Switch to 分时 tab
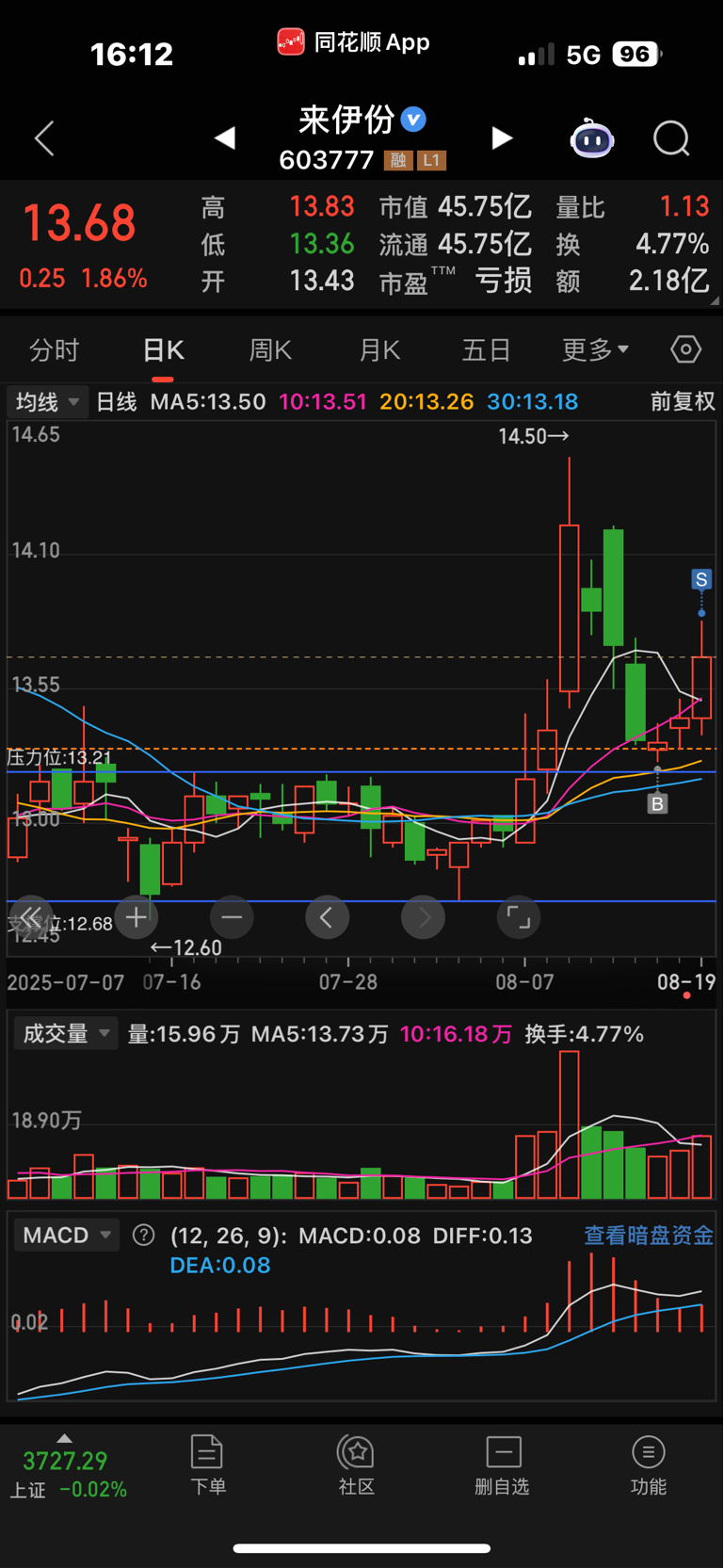The width and height of the screenshot is (724, 1568). [x=55, y=350]
